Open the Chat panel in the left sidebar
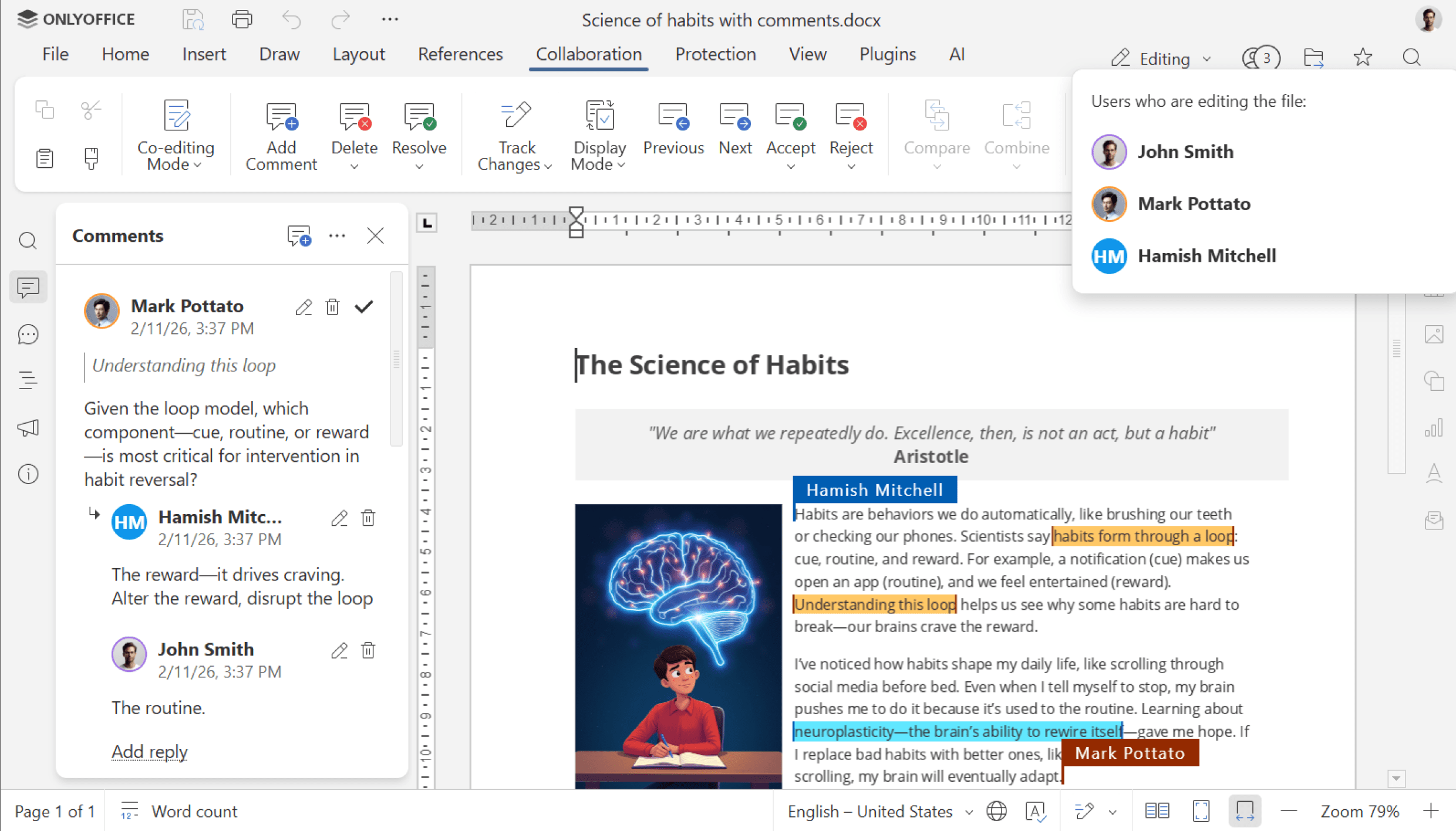Screen dimensions: 1456x831 [28, 334]
